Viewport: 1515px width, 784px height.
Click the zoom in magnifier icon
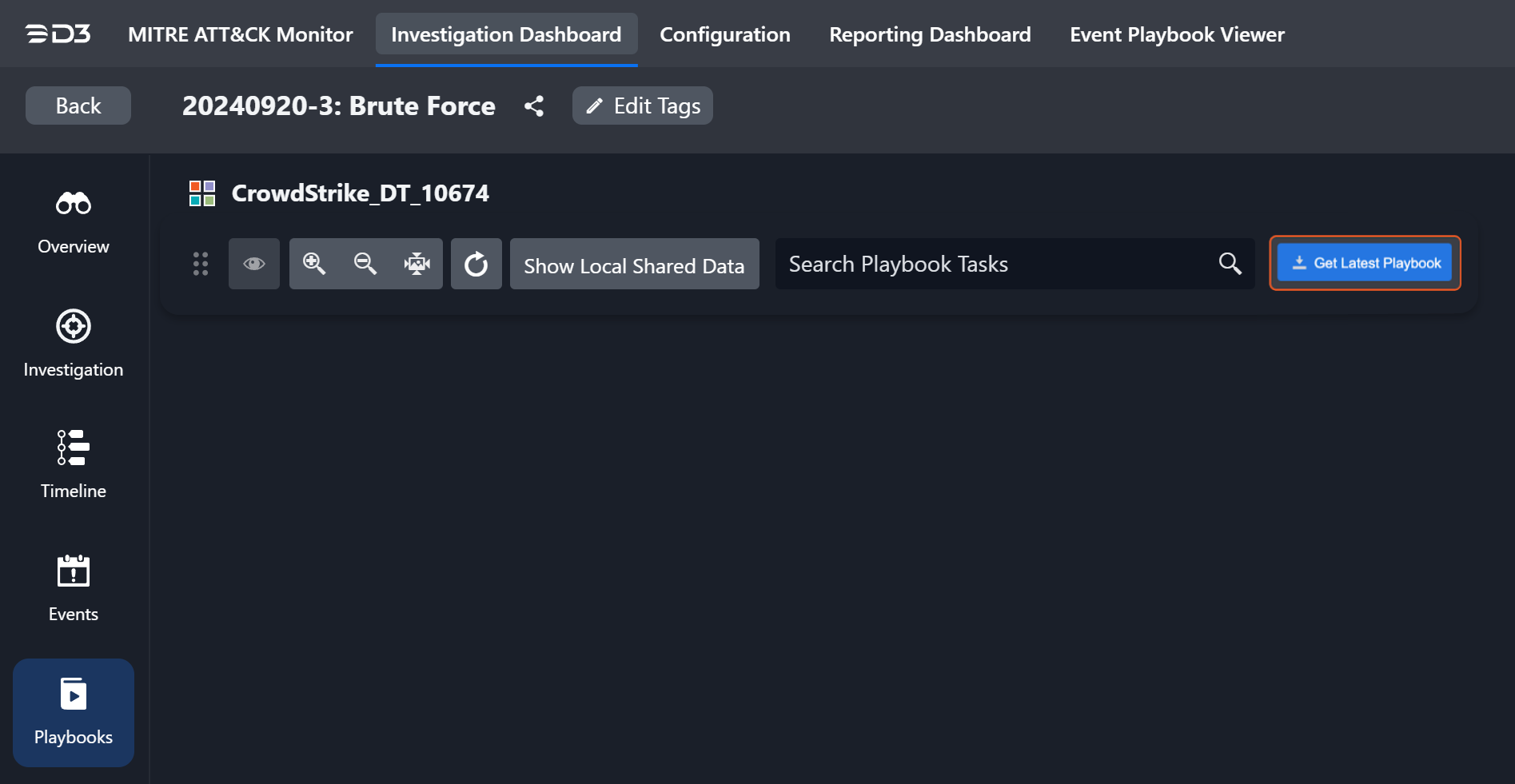point(314,264)
